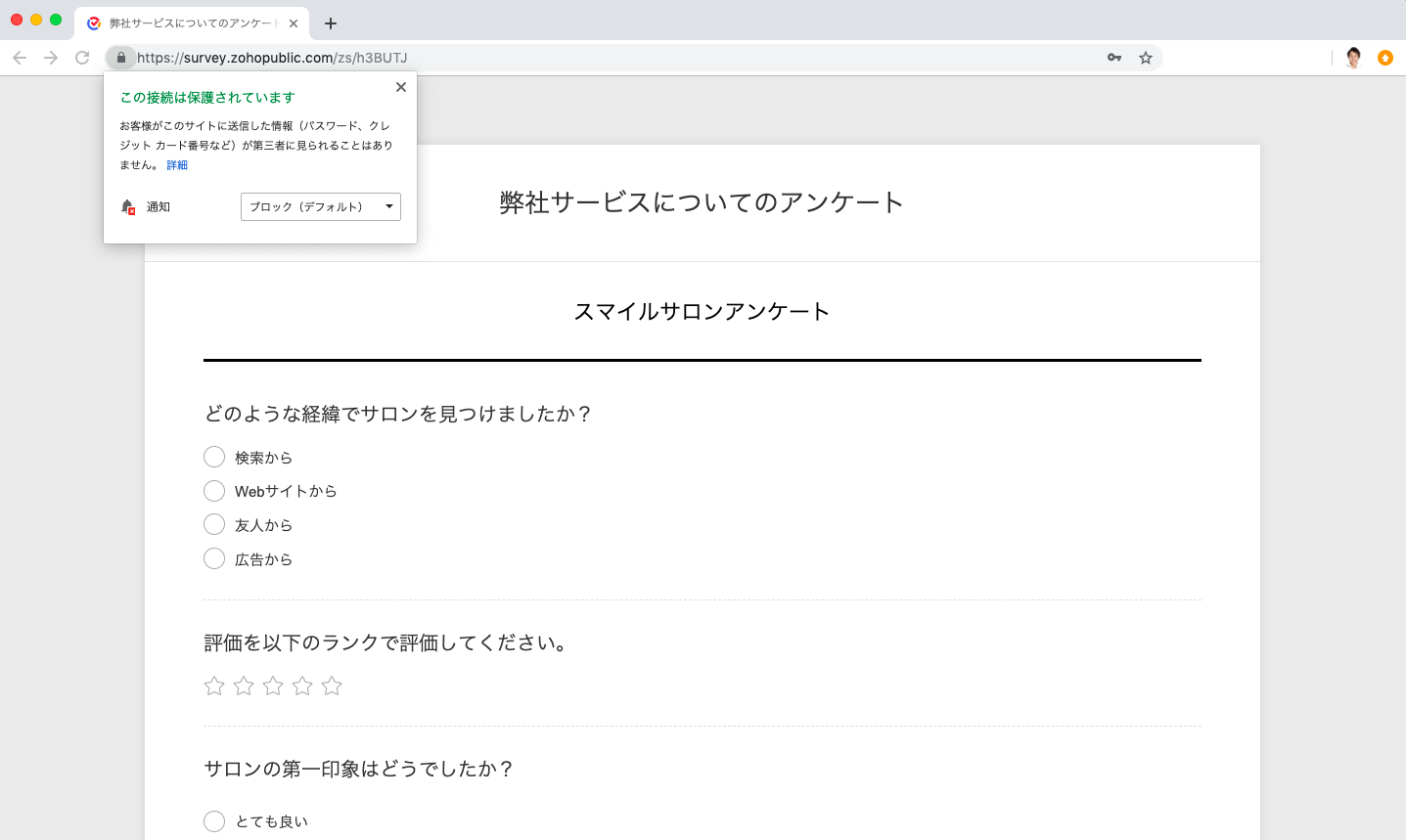Close the survey browser tab
Image resolution: width=1406 pixels, height=840 pixels.
294,23
